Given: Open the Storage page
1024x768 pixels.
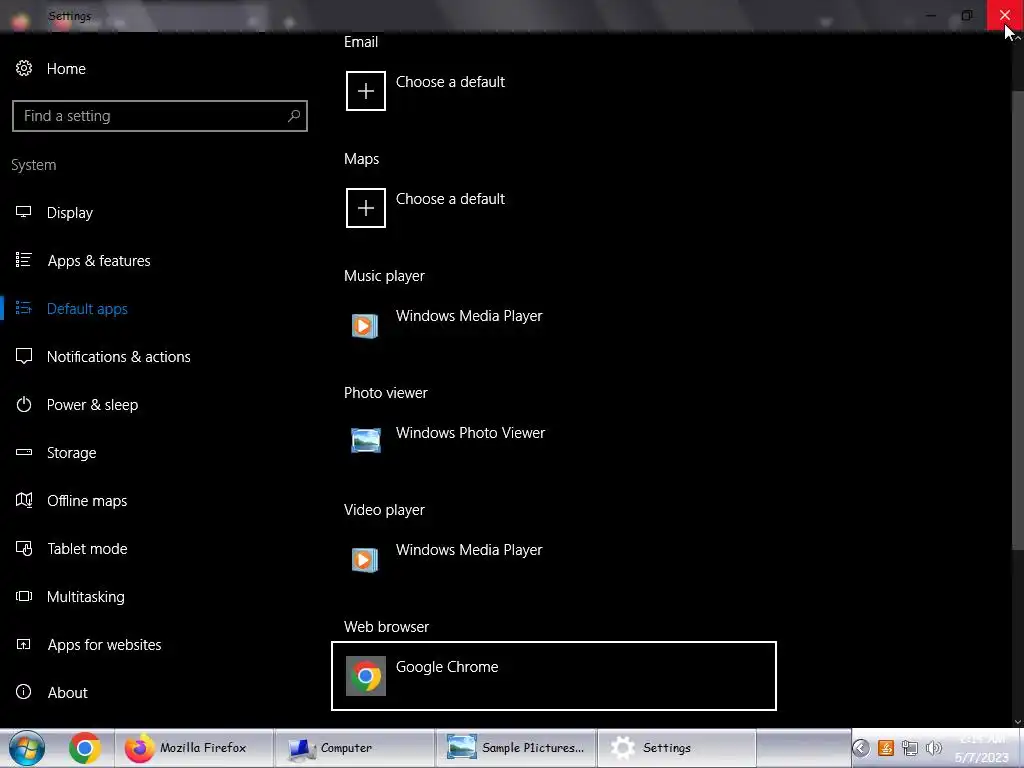Looking at the screenshot, I should tap(71, 453).
